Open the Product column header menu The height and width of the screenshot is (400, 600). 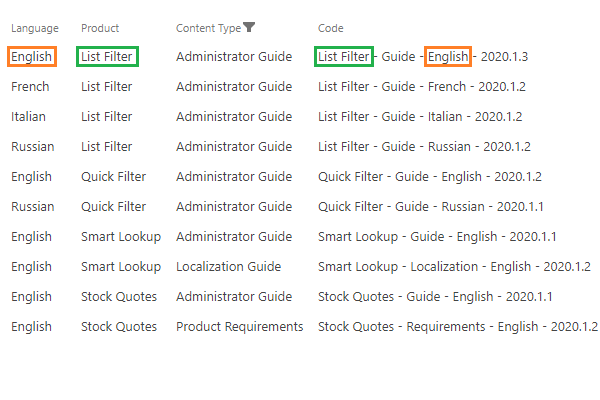[100, 28]
